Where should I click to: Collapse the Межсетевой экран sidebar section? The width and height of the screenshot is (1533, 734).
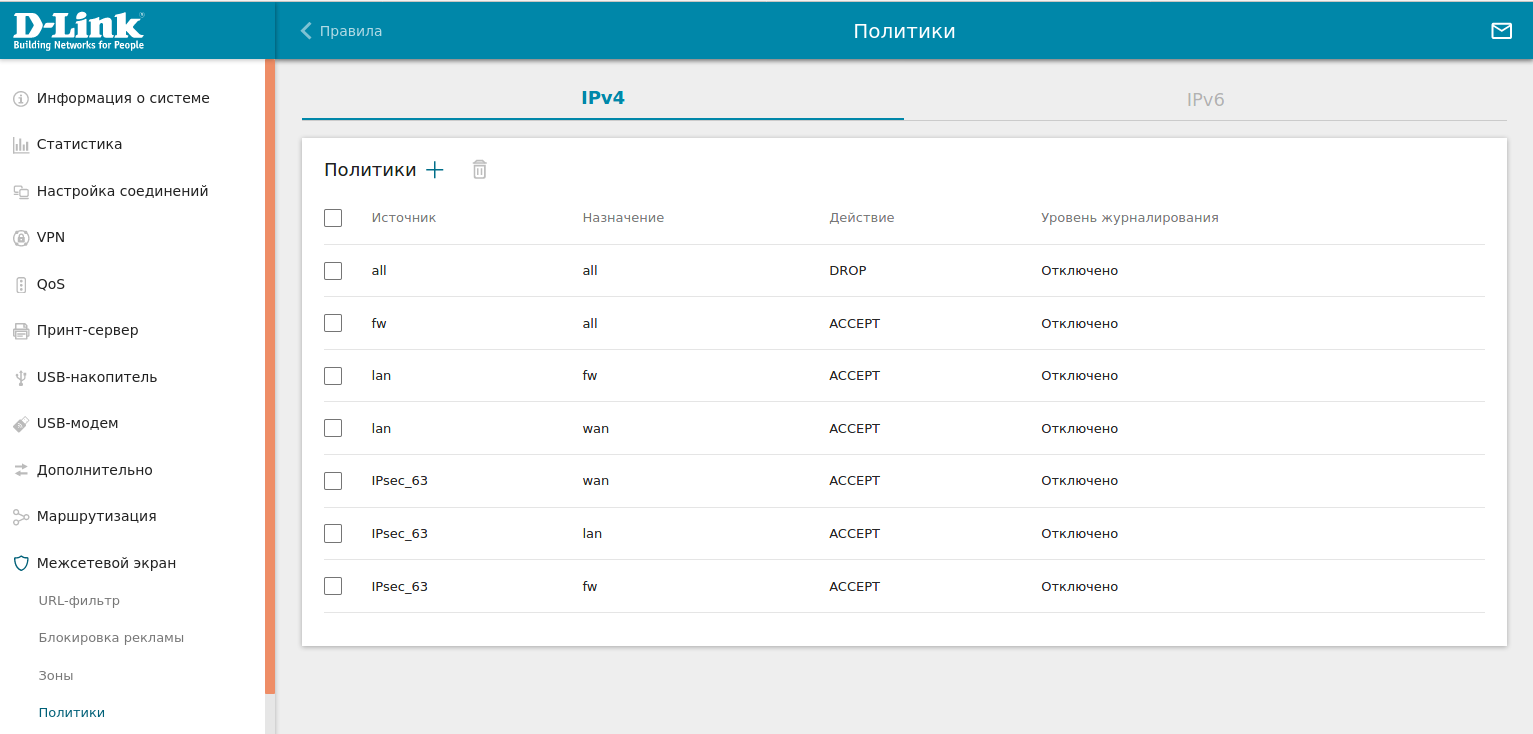coord(106,563)
